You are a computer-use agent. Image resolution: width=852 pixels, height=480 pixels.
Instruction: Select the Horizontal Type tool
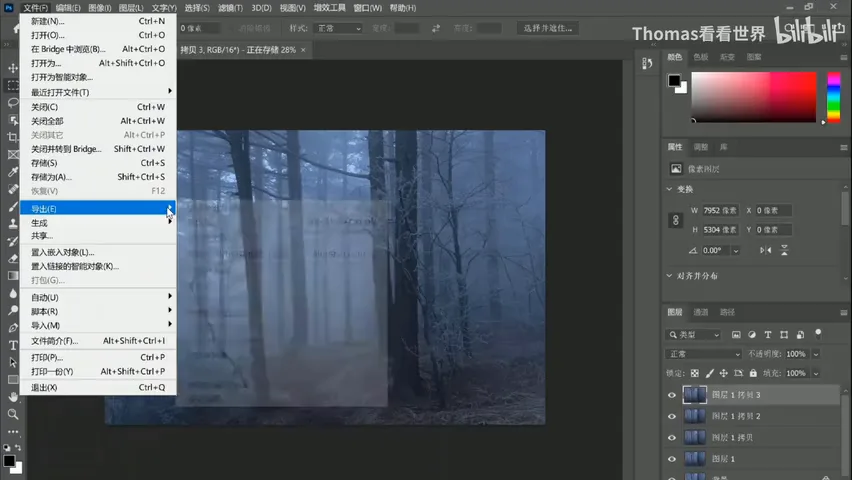12,345
